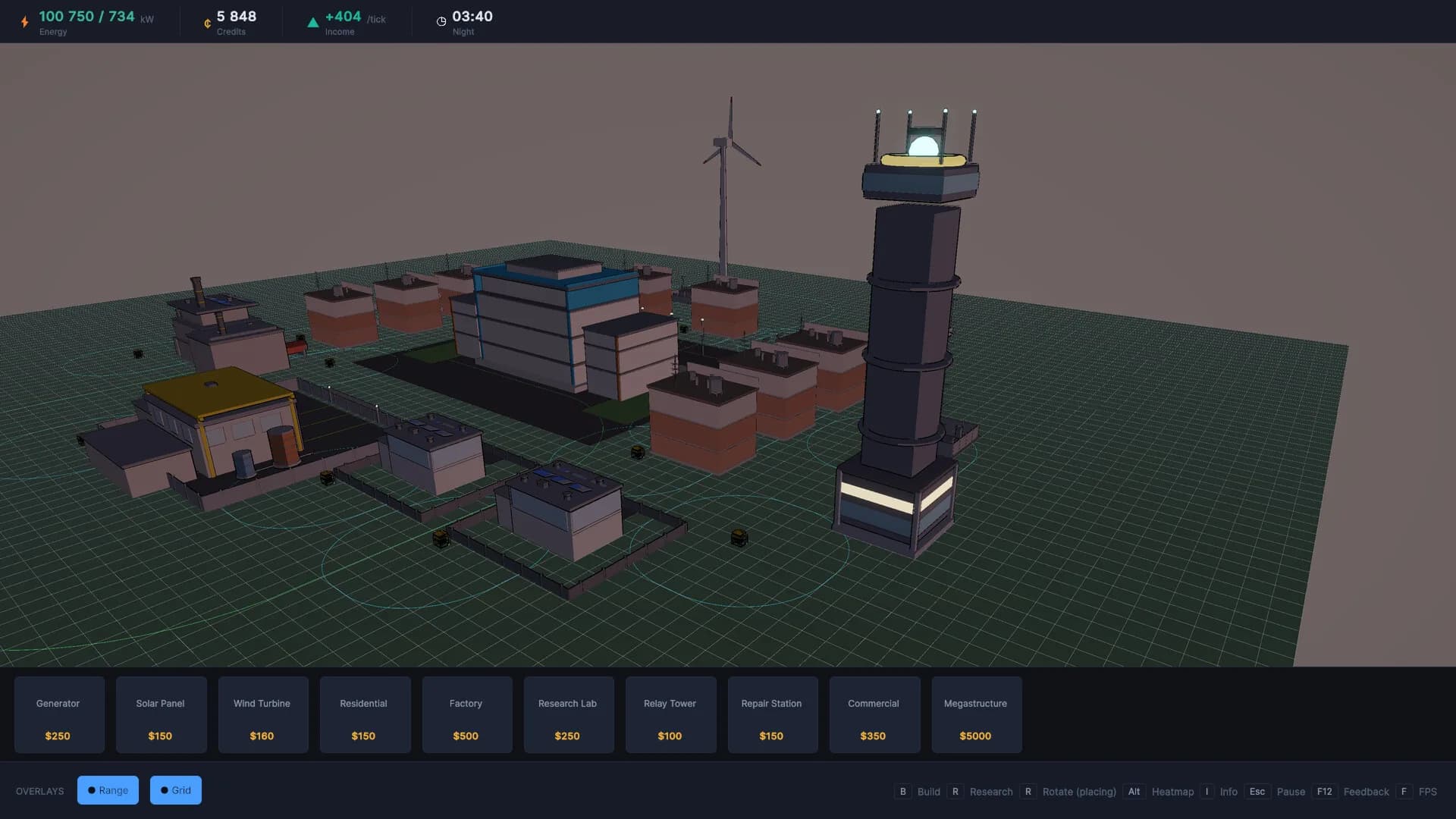The height and width of the screenshot is (819, 1456).
Task: Click the green income triangle icon
Action: 312,23
